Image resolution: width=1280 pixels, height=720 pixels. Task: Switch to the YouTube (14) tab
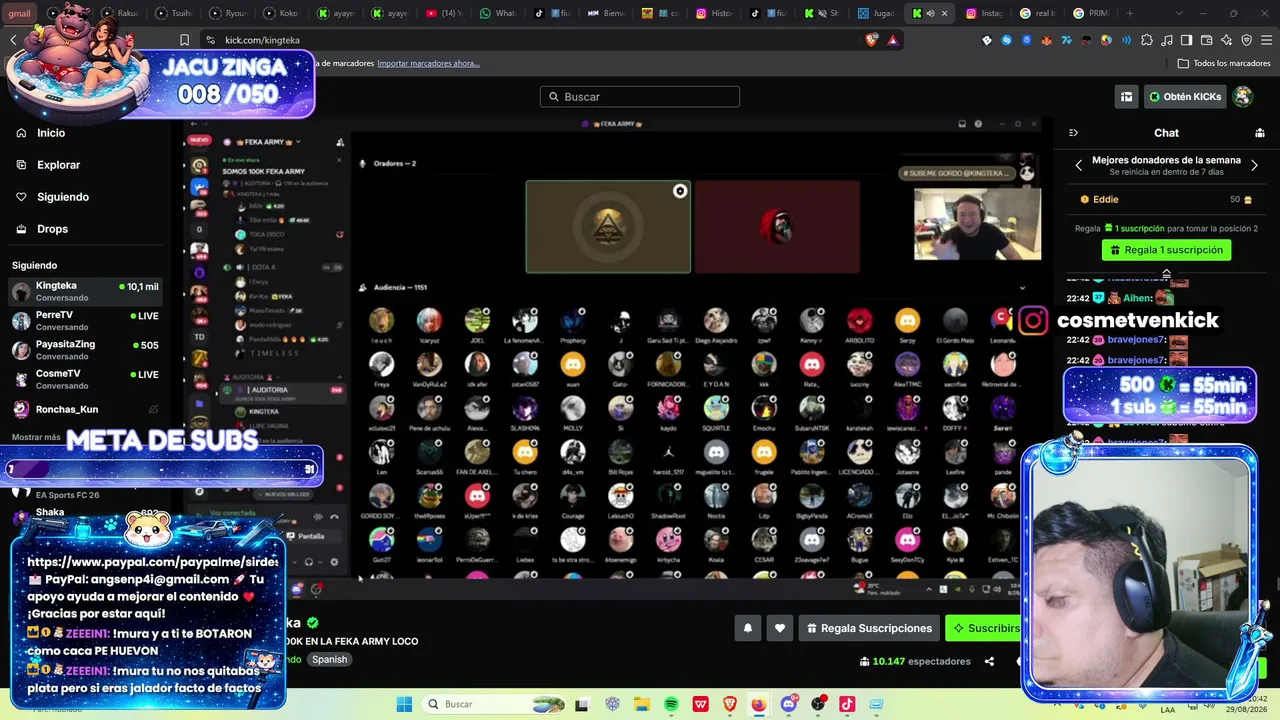tap(444, 13)
